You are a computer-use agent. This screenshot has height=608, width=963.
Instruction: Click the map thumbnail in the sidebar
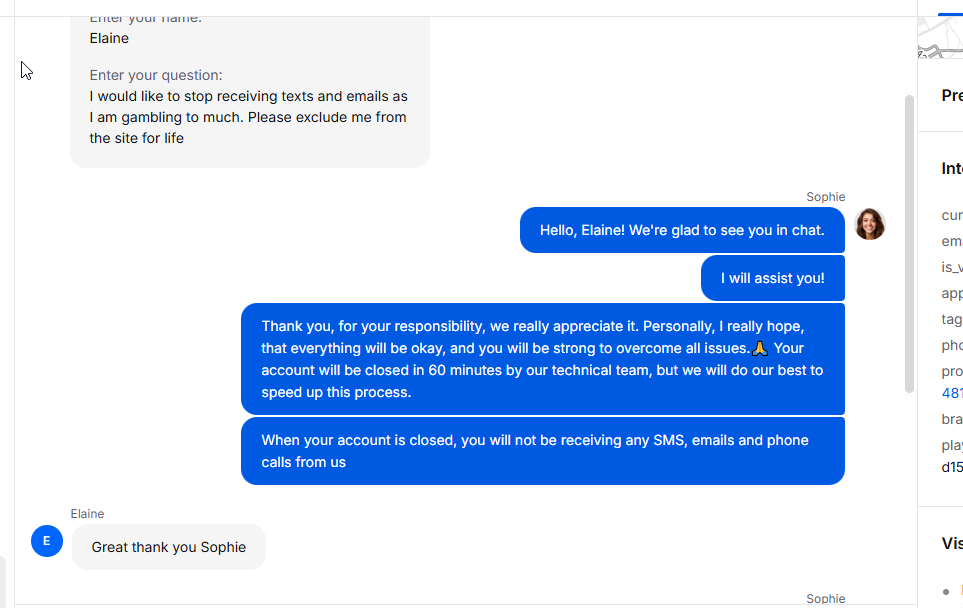tap(940, 37)
